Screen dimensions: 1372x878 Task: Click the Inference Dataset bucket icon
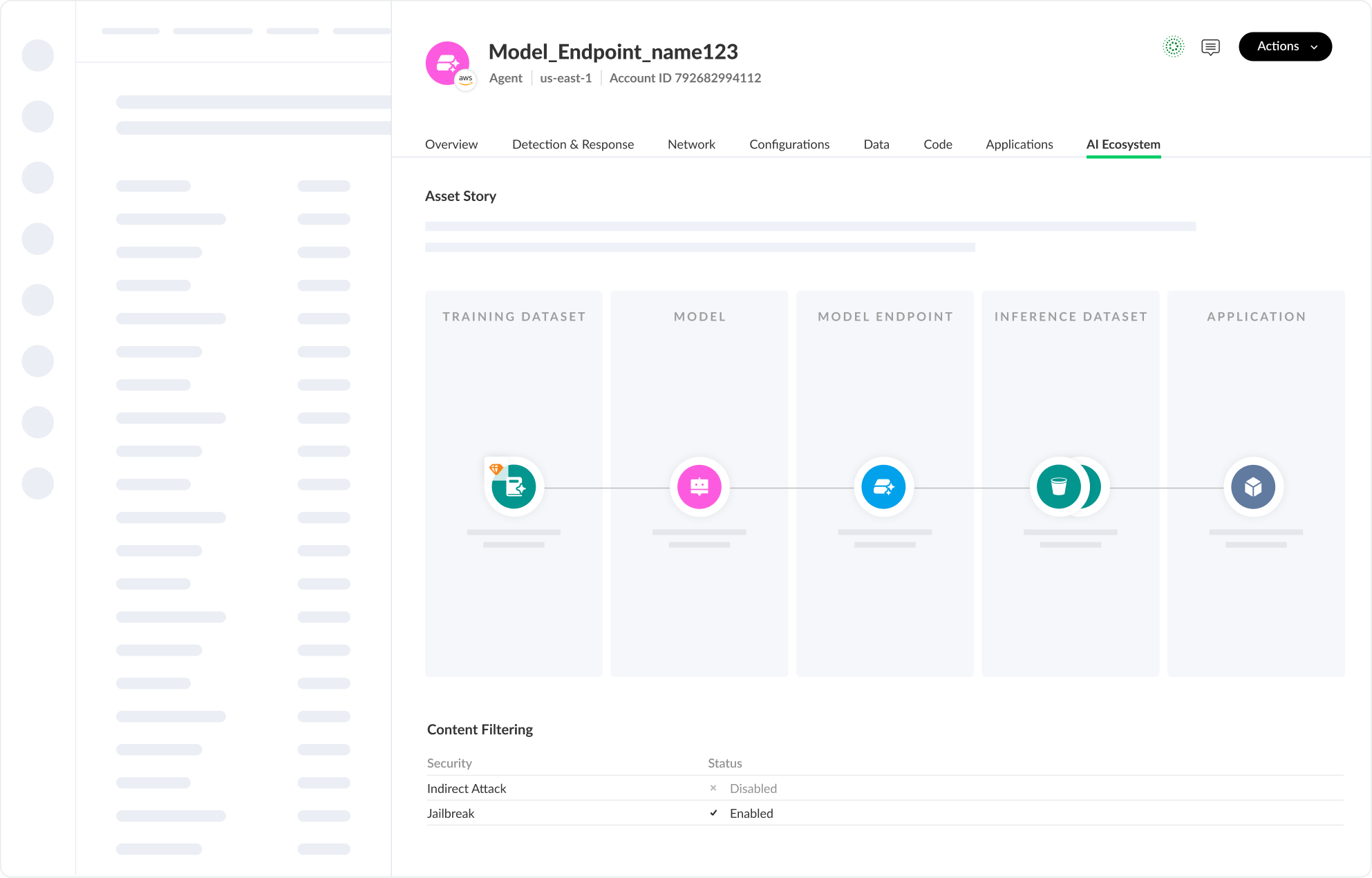(x=1058, y=486)
